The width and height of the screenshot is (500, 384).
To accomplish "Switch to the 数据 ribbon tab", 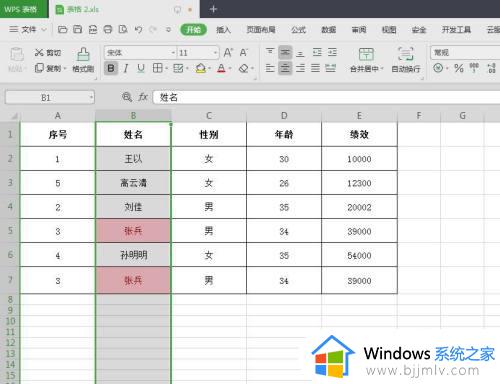I will (328, 30).
